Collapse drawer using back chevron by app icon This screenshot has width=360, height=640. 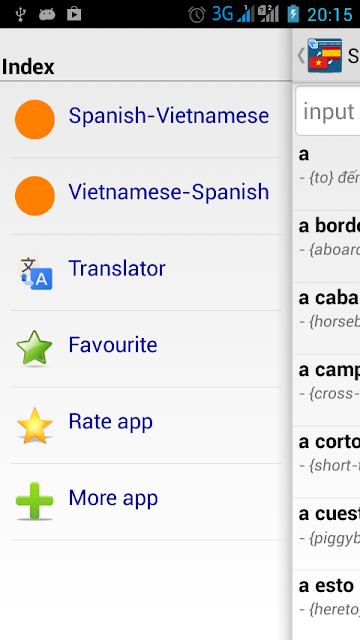pyautogui.click(x=301, y=56)
